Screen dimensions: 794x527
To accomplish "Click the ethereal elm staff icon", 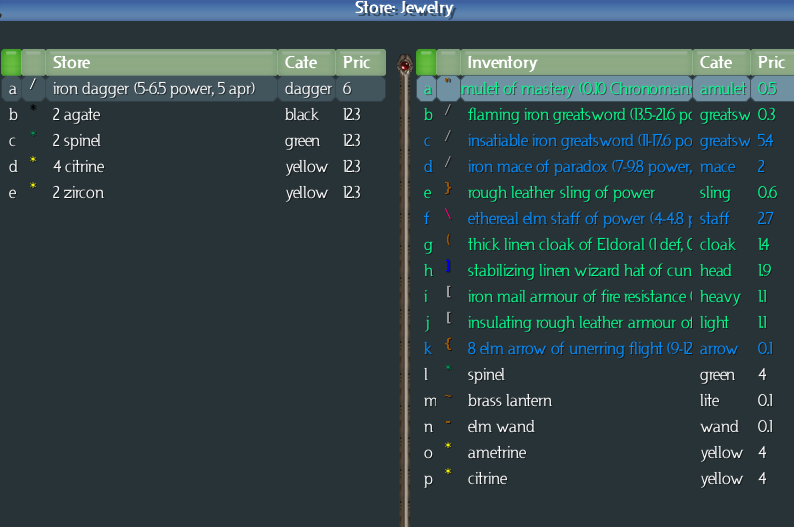I will (448, 217).
